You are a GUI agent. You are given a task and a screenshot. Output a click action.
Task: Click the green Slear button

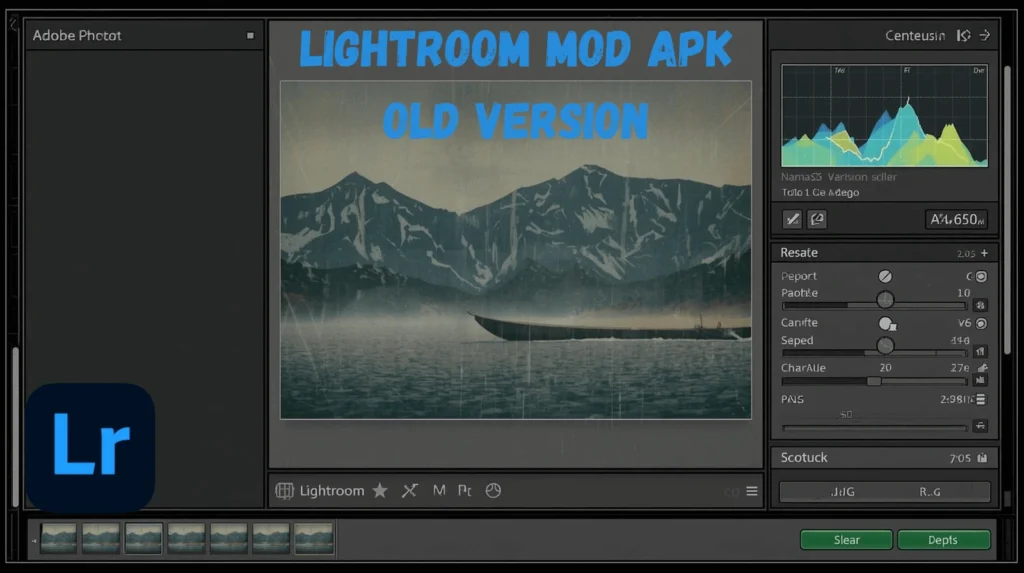point(846,540)
